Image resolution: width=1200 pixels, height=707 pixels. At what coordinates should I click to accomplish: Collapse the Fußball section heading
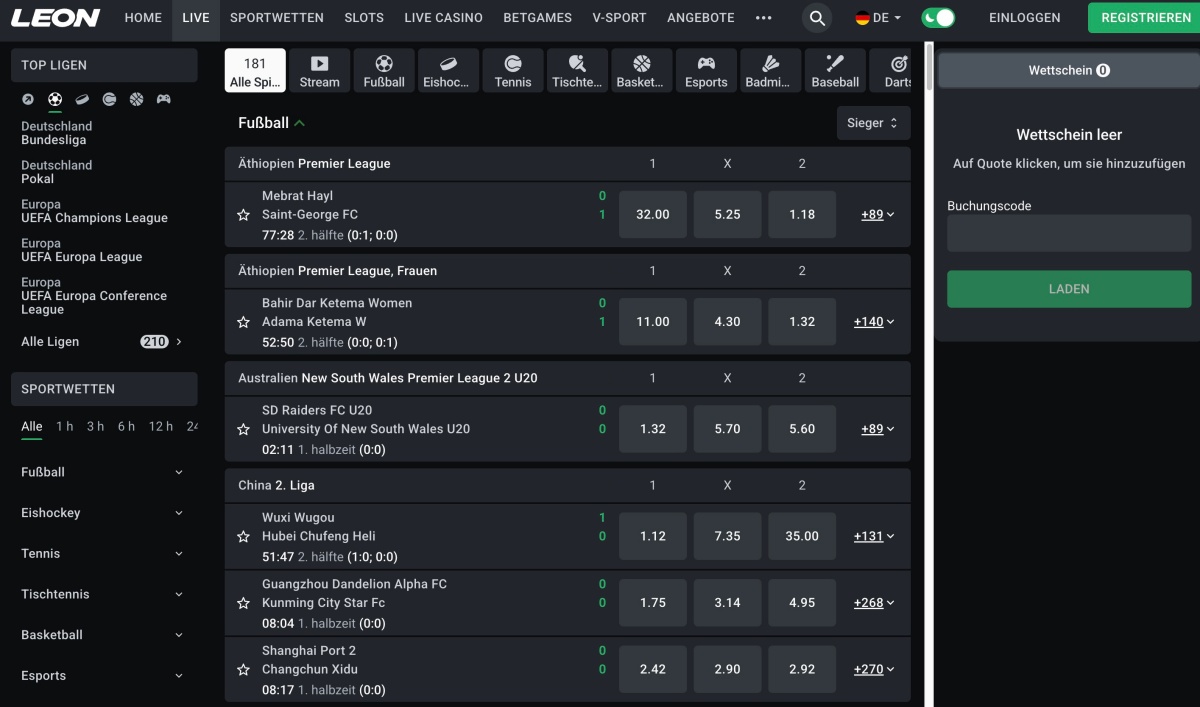[272, 123]
